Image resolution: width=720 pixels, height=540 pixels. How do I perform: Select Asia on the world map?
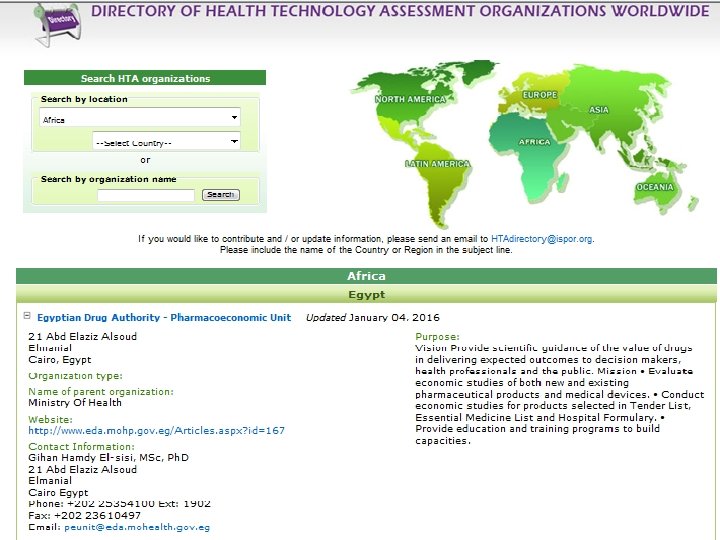[x=599, y=110]
